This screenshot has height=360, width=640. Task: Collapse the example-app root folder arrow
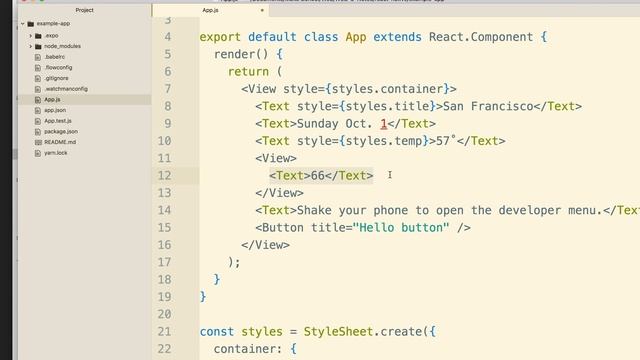tap(22, 24)
